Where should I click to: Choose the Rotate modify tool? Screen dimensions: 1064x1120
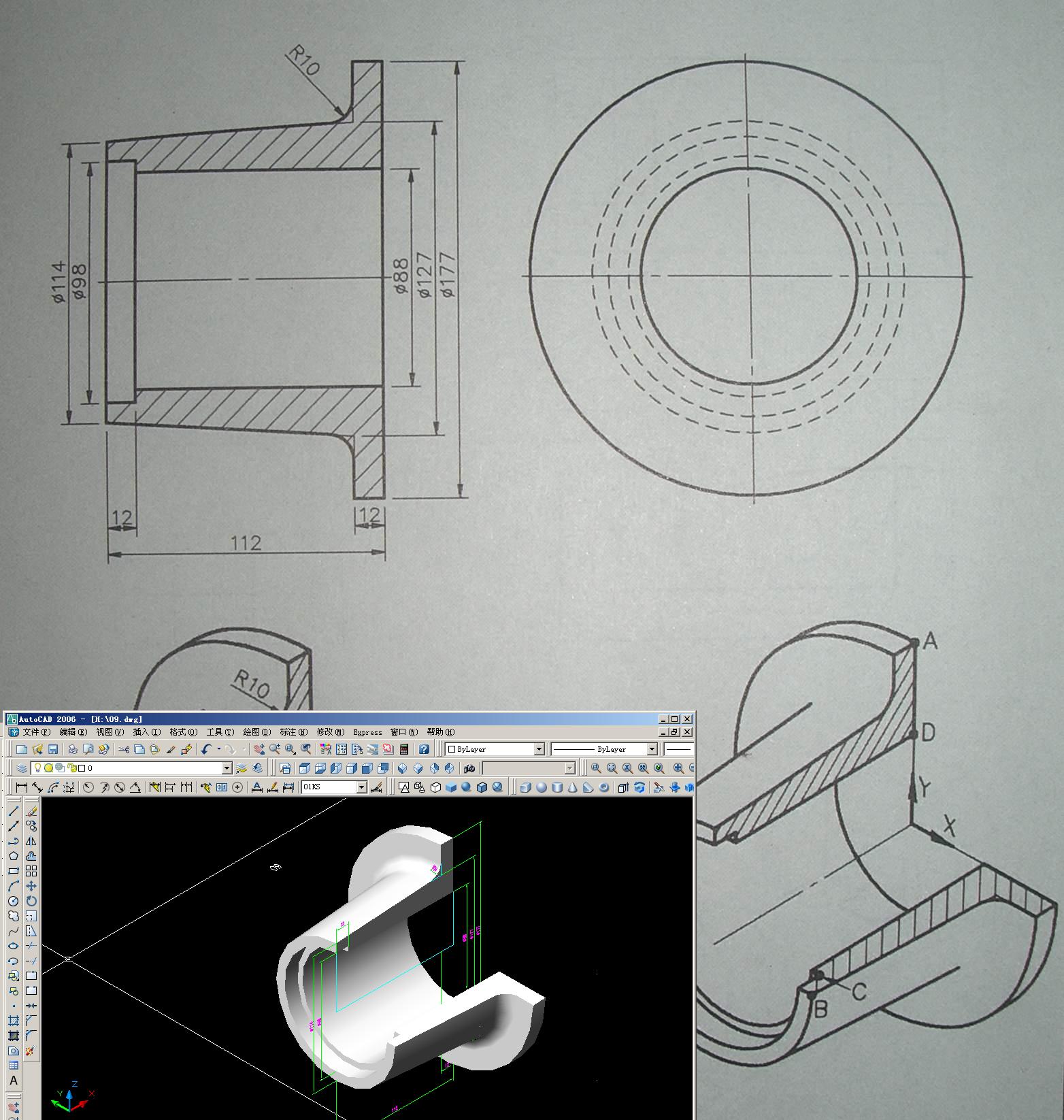point(31,900)
